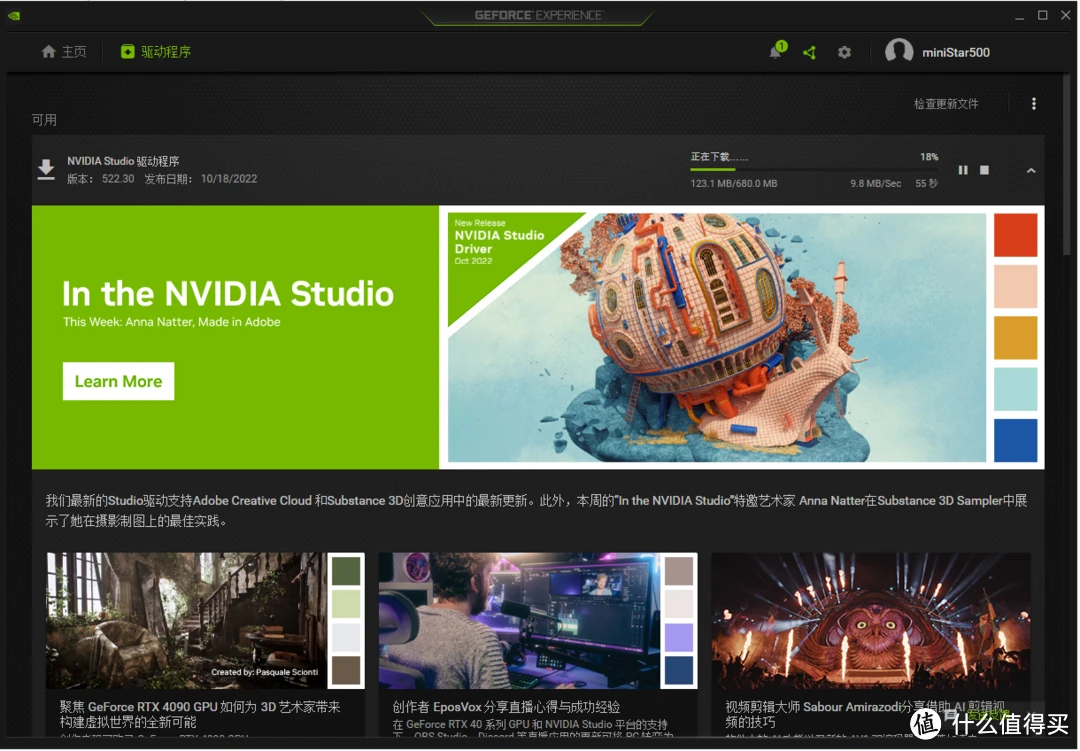Open the three-dot more options menu

click(x=1034, y=103)
